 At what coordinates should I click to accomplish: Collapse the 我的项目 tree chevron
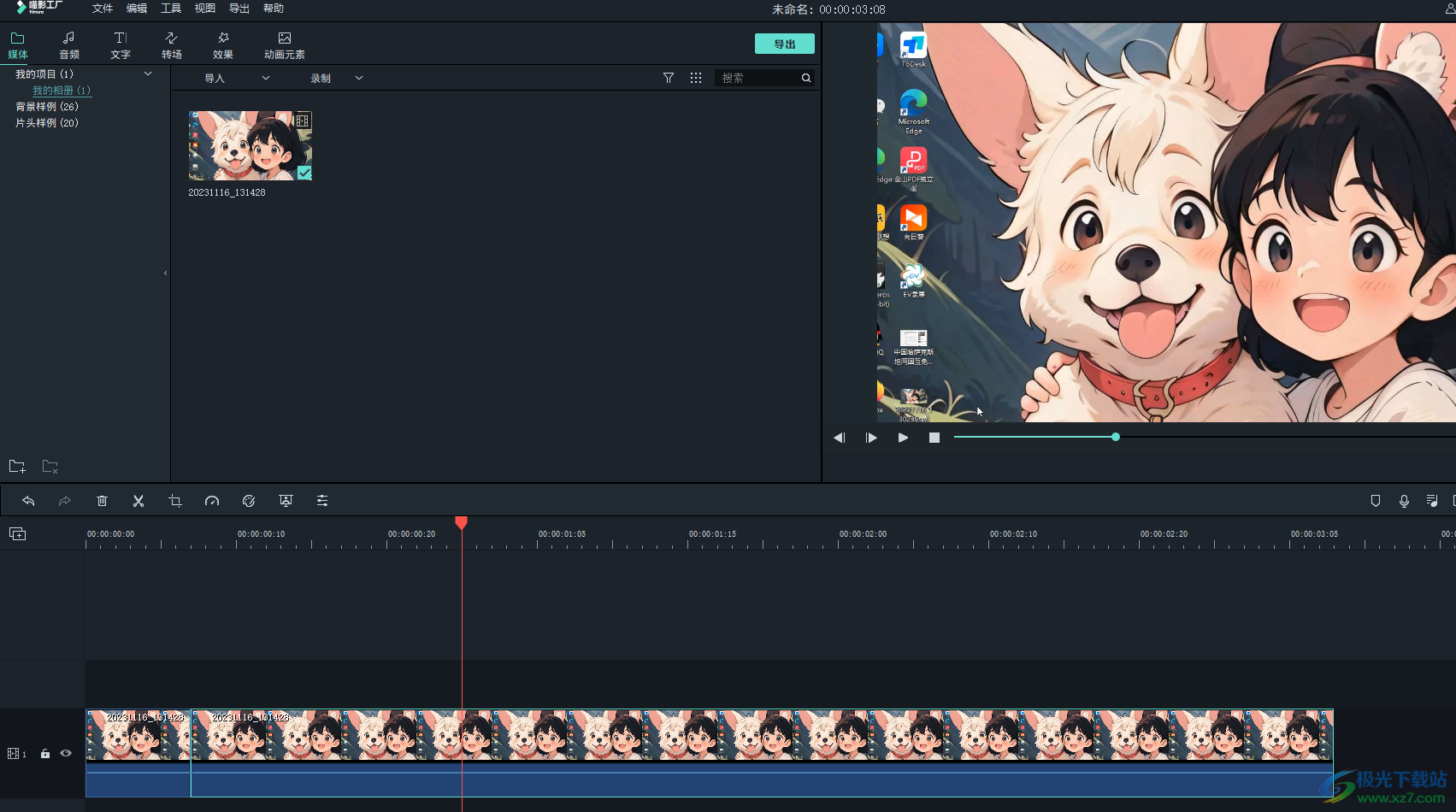[x=148, y=74]
